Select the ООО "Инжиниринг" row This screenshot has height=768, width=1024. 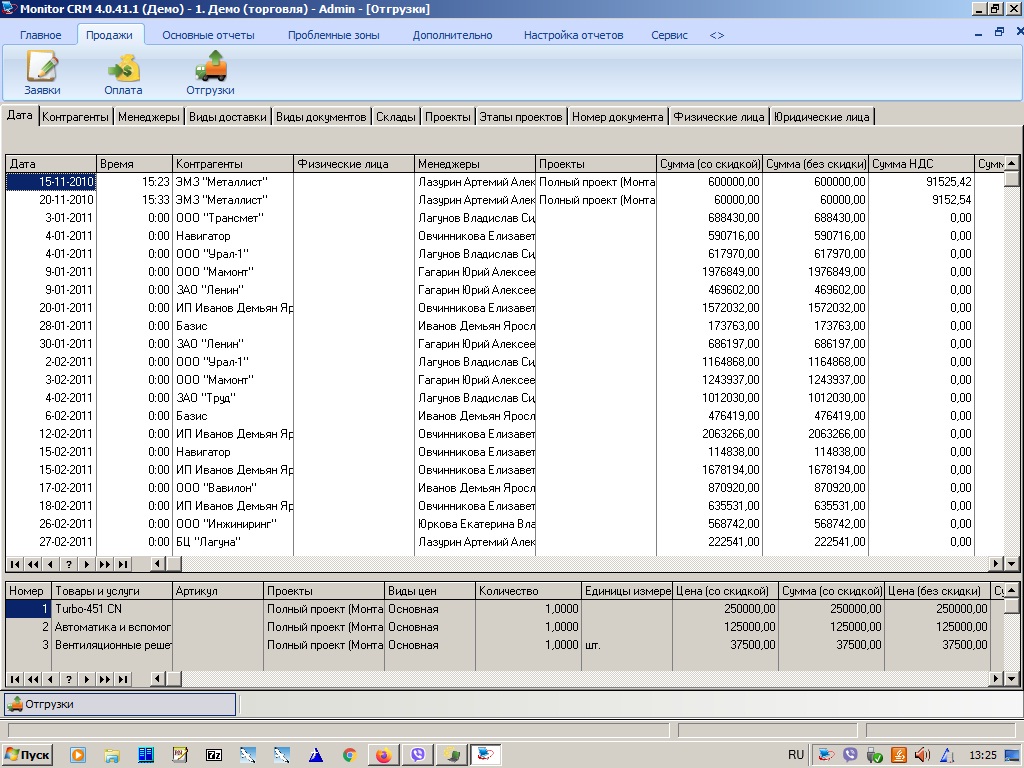[504, 524]
